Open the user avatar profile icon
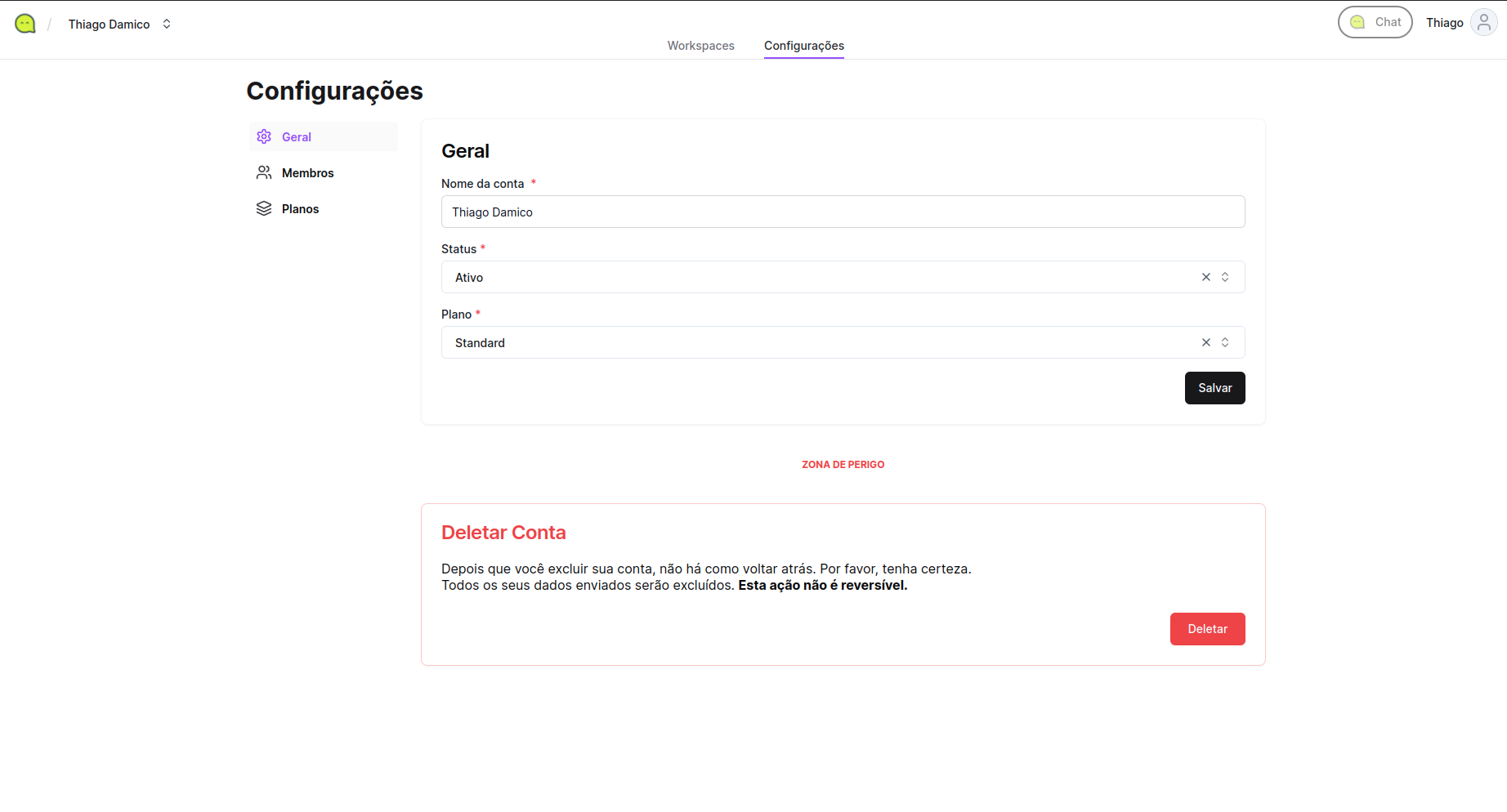Screen dimensions: 1507x812 1483,23
